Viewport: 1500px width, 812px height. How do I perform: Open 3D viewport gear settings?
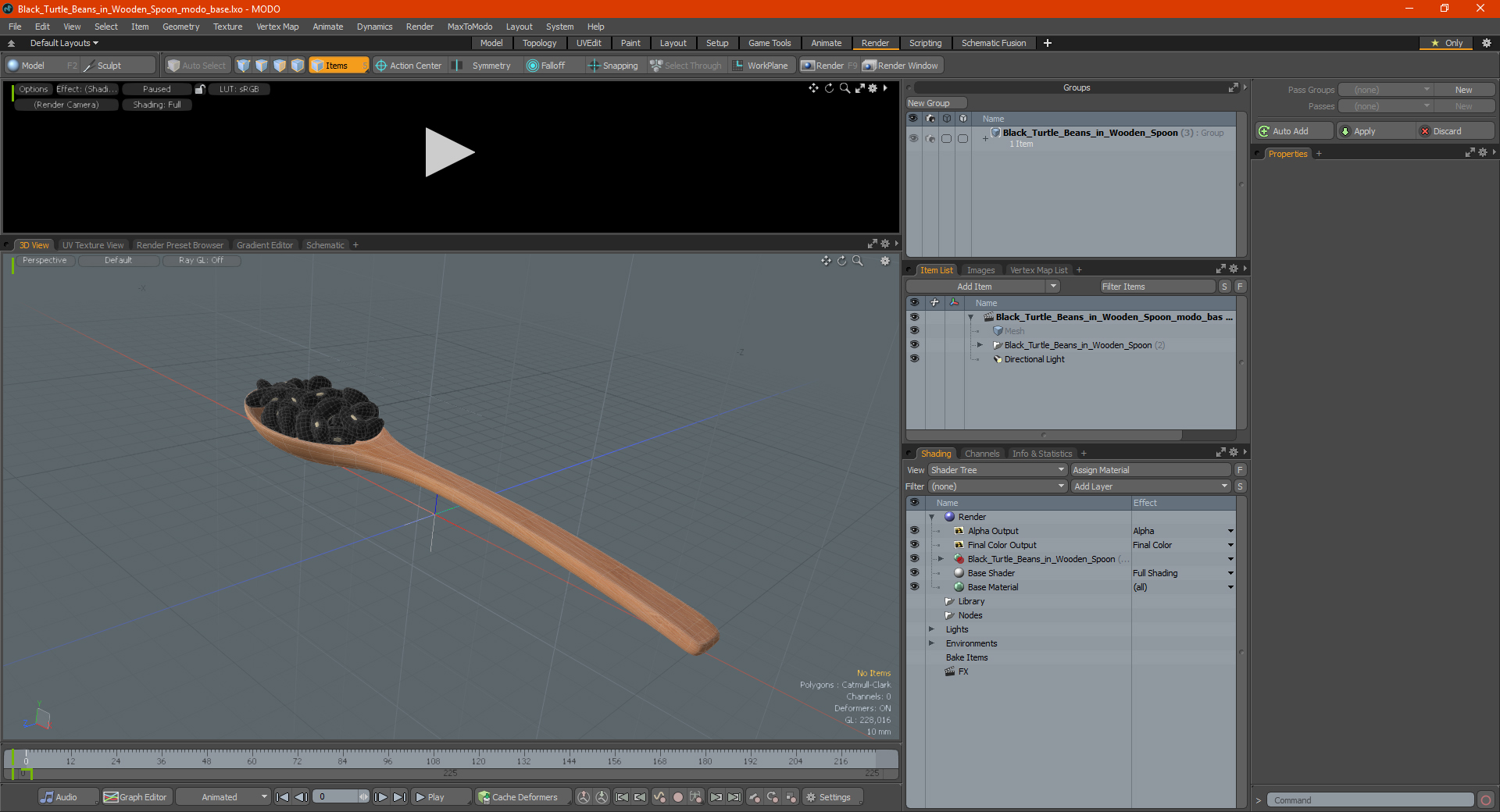(885, 261)
